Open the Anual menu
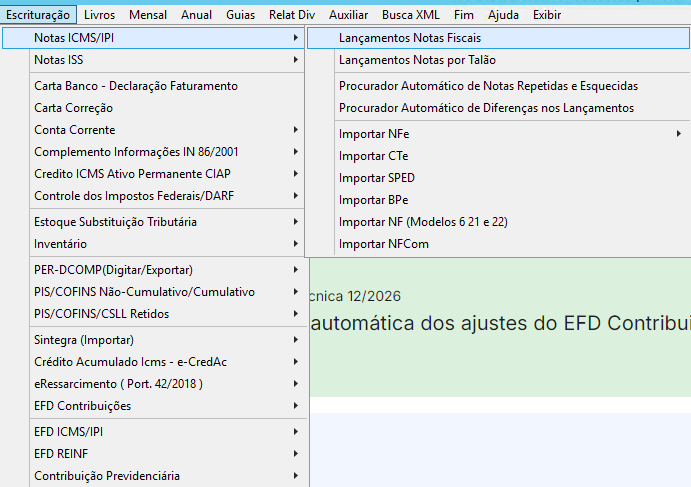The image size is (691, 487). (197, 15)
